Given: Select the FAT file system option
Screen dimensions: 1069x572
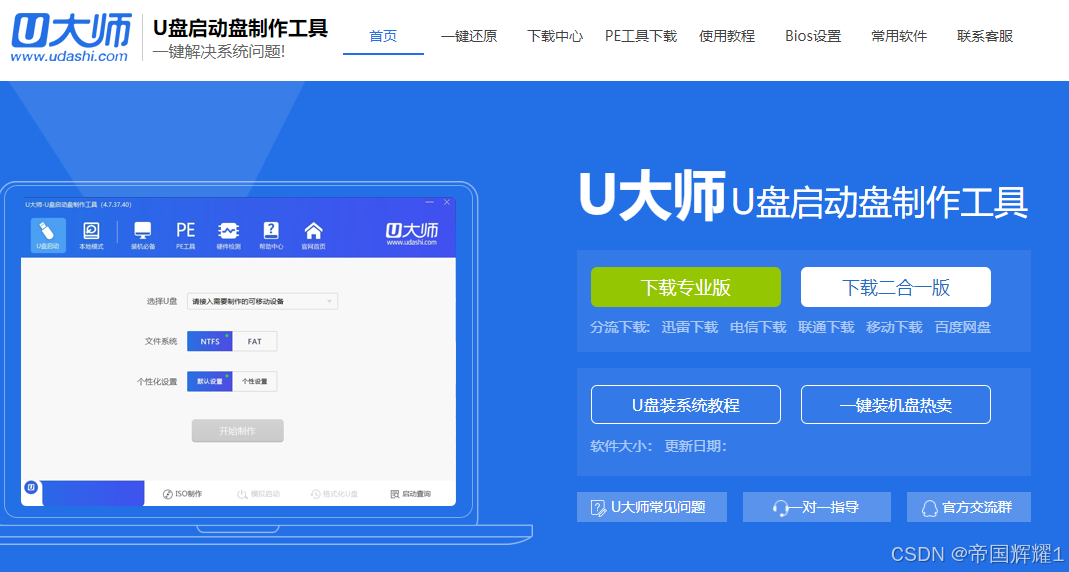Looking at the screenshot, I should point(254,342).
